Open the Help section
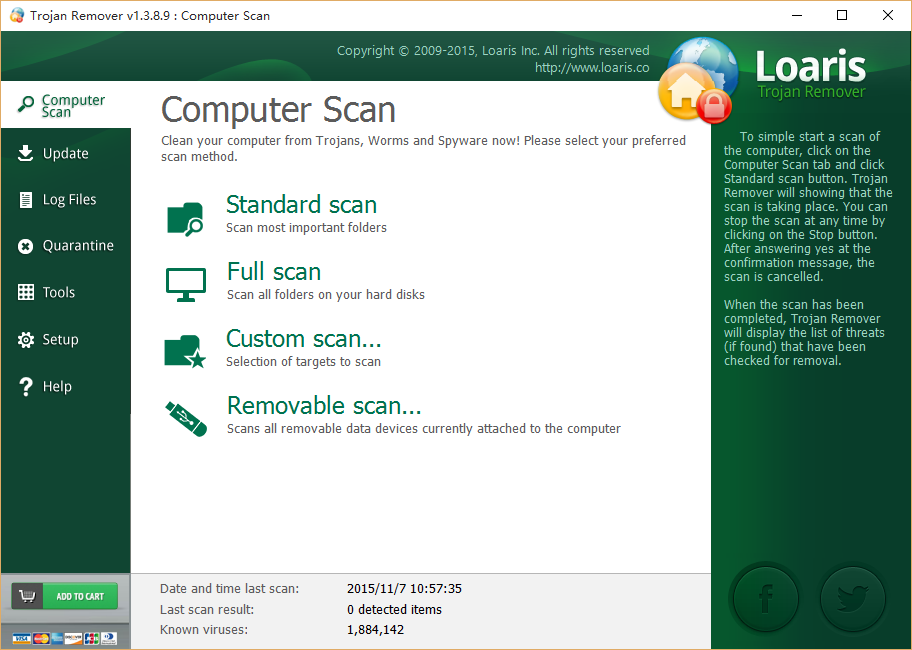This screenshot has height=650, width=912. click(66, 387)
